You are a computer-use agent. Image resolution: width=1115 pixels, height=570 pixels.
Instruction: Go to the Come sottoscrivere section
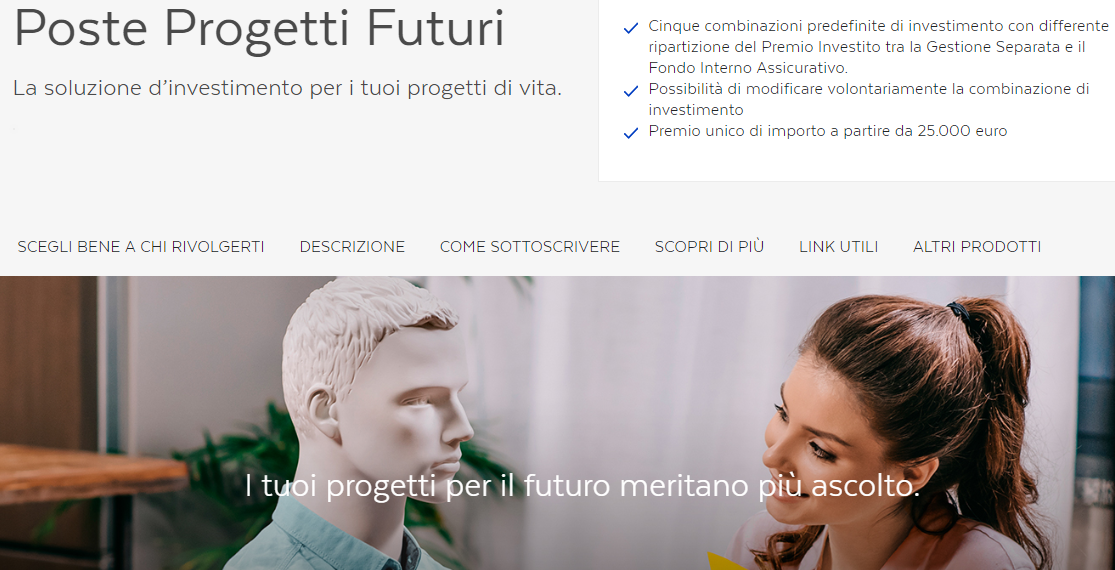530,247
